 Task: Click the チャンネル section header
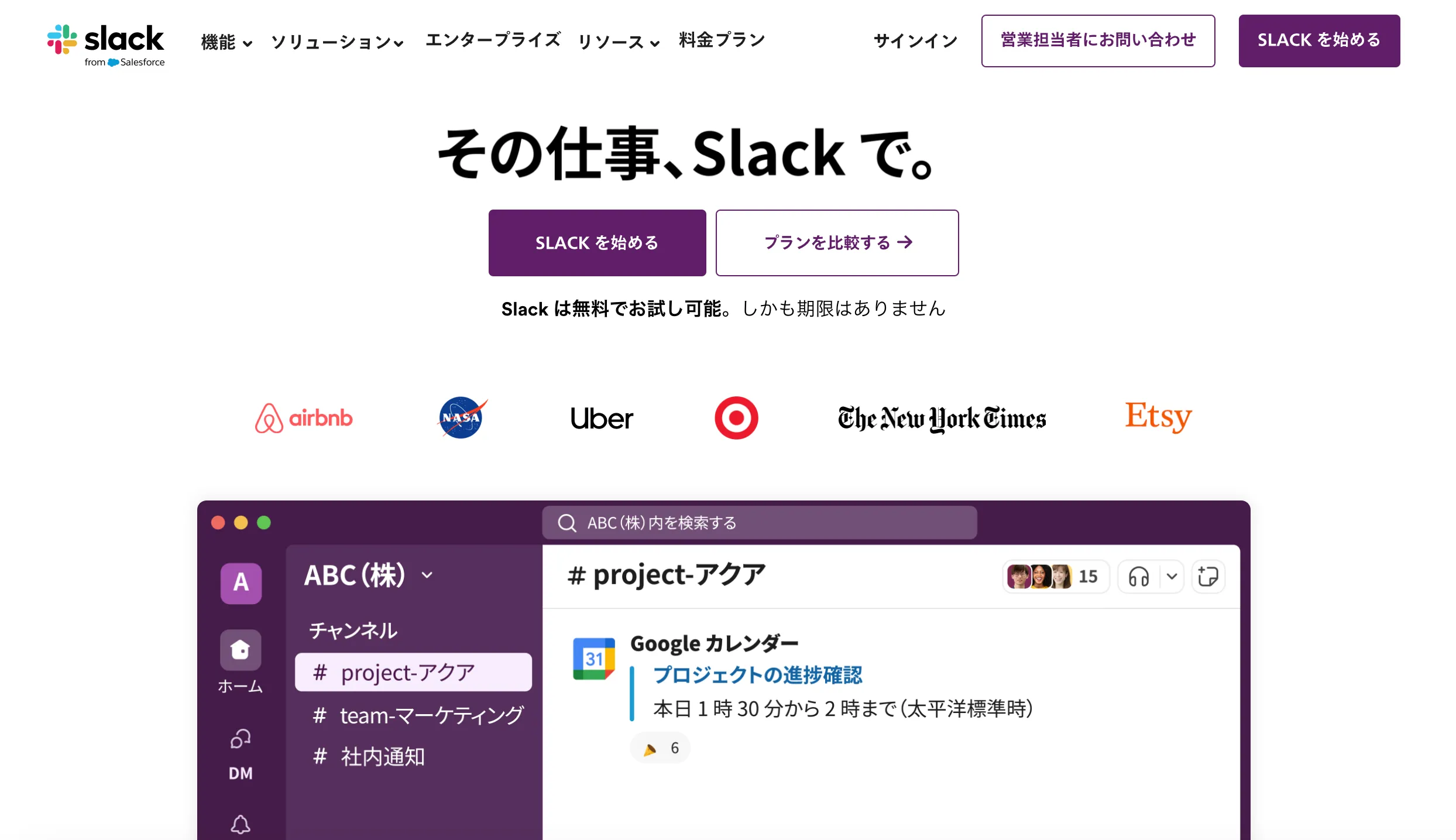pos(353,630)
